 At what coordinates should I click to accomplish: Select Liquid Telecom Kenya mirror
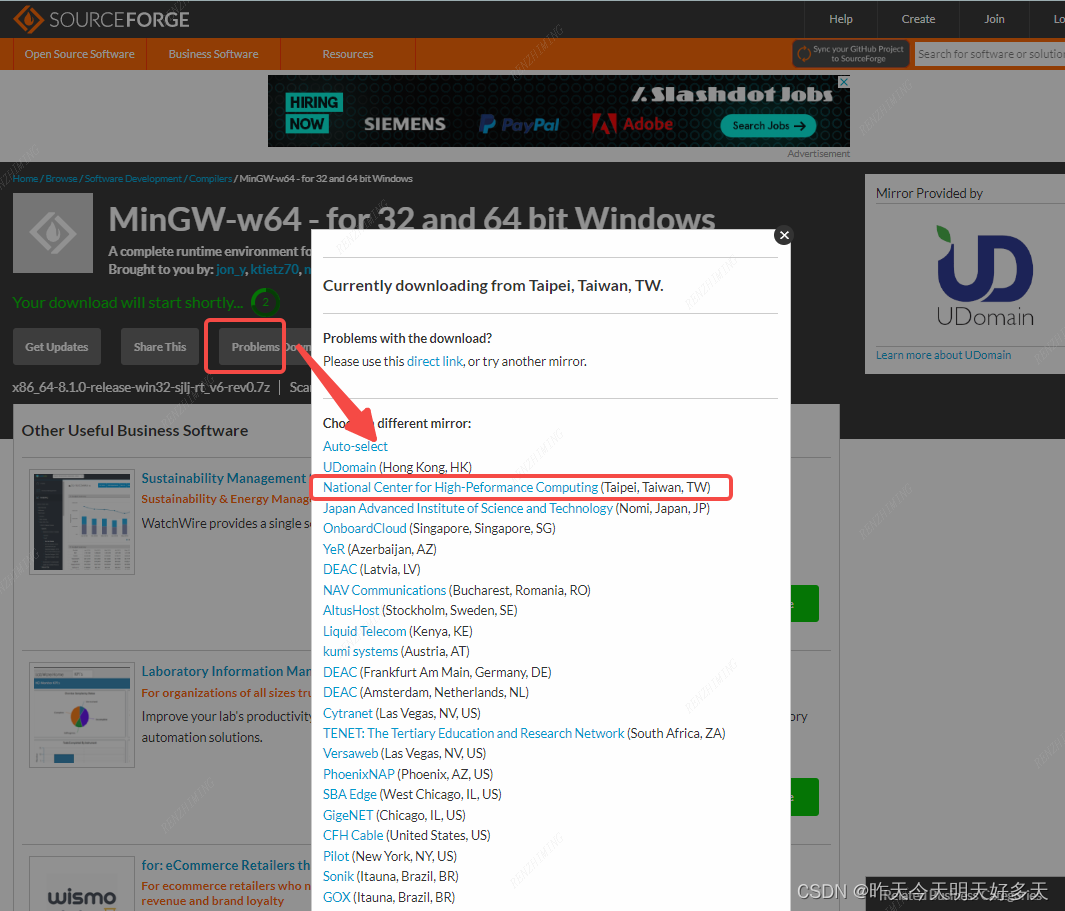(365, 631)
